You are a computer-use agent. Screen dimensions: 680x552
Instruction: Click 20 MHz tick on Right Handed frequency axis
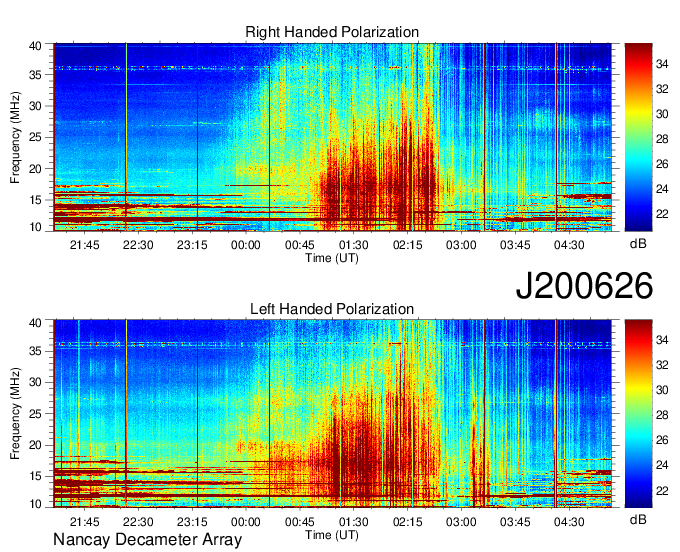tap(35, 169)
